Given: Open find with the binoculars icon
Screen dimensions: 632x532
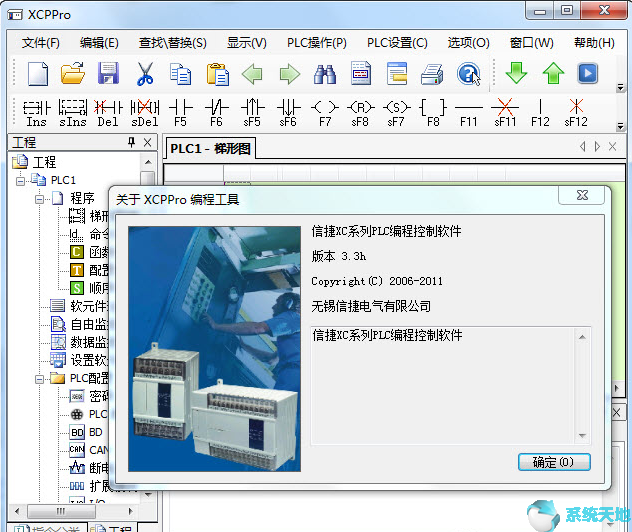Looking at the screenshot, I should click(x=325, y=74).
